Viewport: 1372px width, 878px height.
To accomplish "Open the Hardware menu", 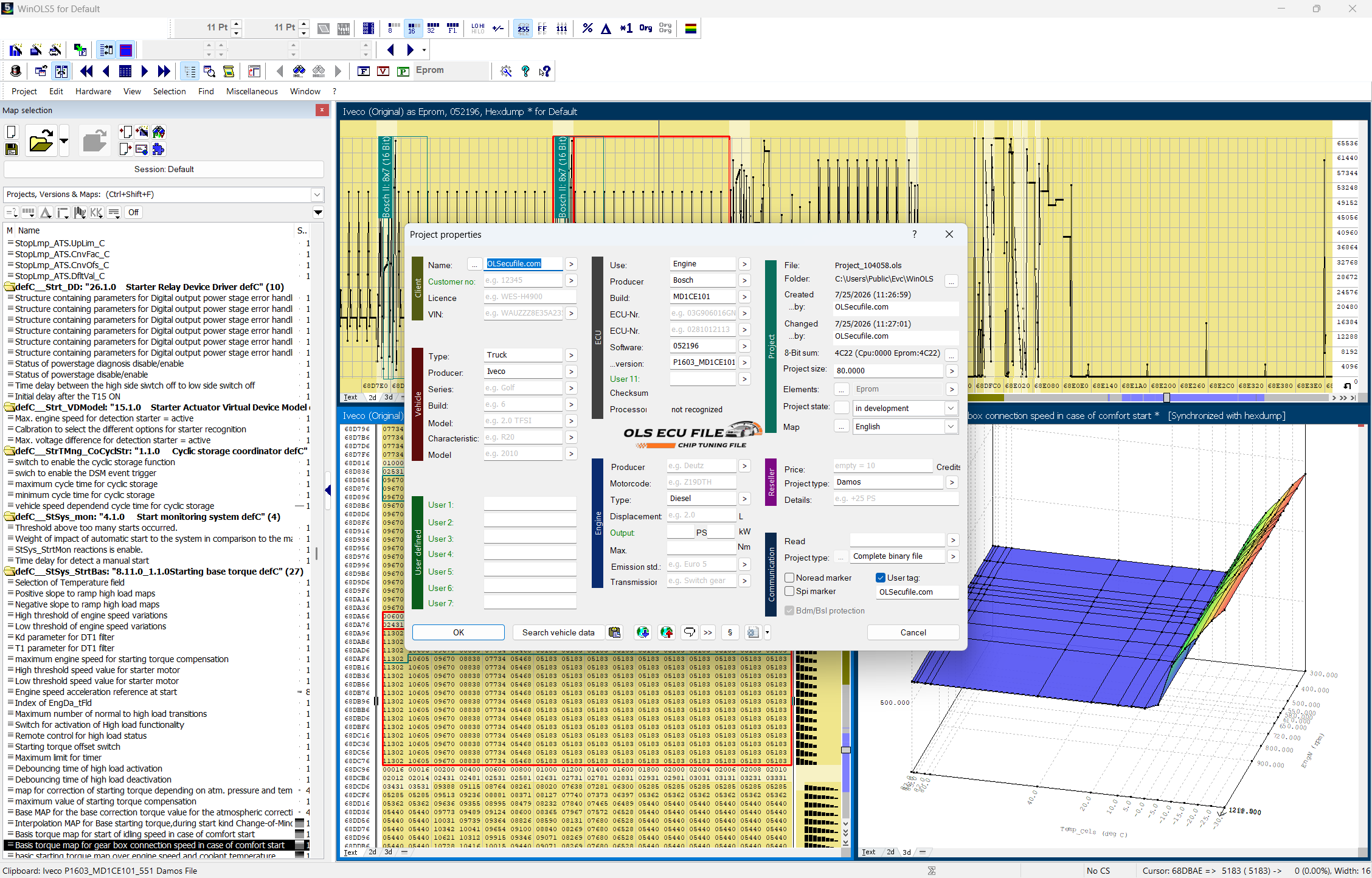I will 94,91.
